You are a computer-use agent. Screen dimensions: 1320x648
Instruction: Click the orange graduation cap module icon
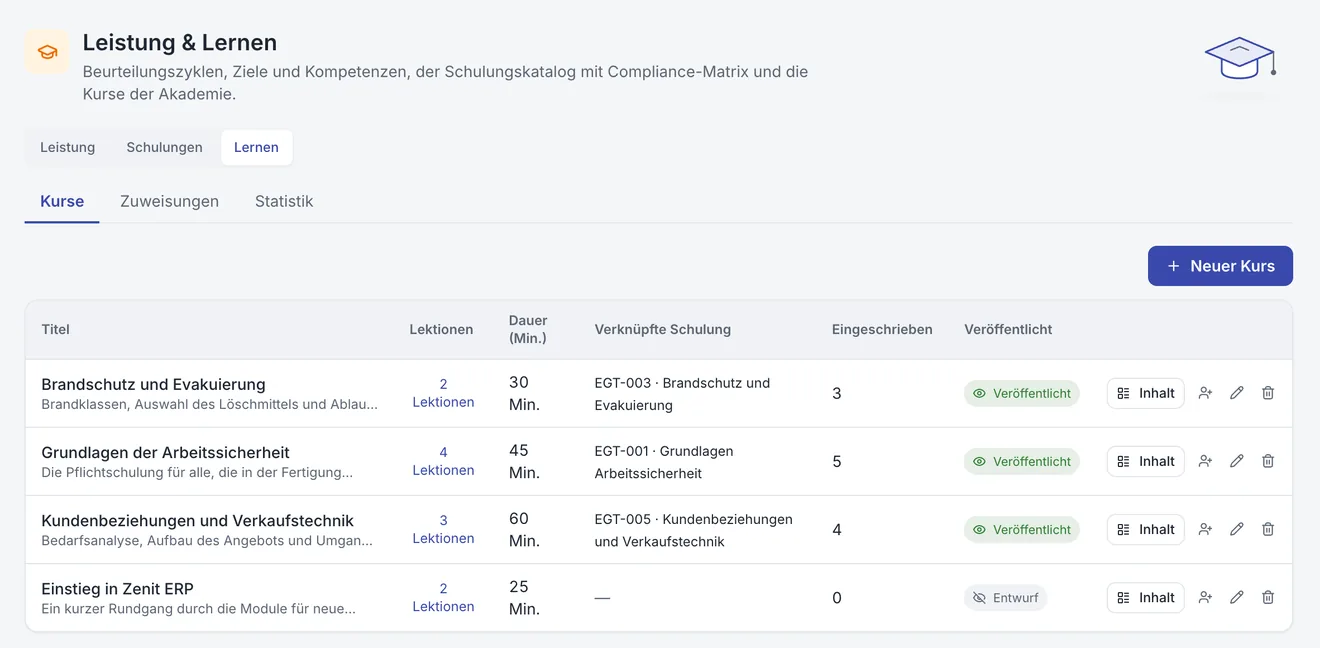pyautogui.click(x=47, y=52)
